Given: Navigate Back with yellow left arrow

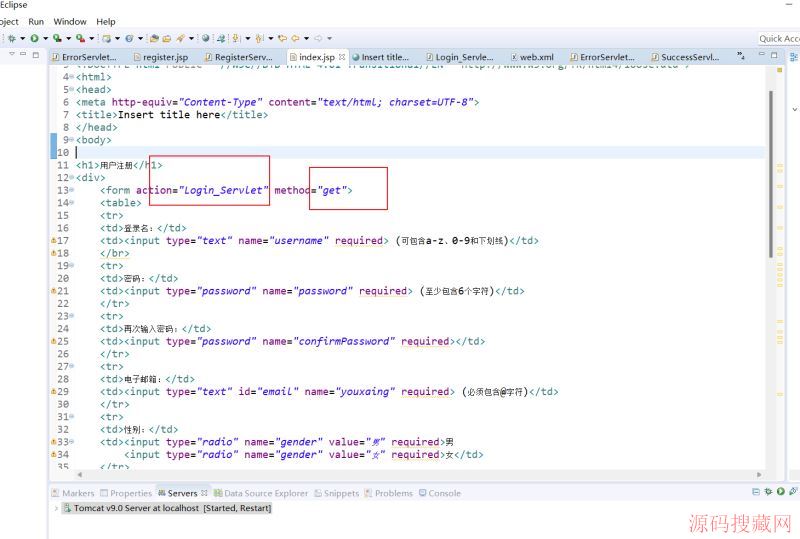Looking at the screenshot, I should coord(295,38).
